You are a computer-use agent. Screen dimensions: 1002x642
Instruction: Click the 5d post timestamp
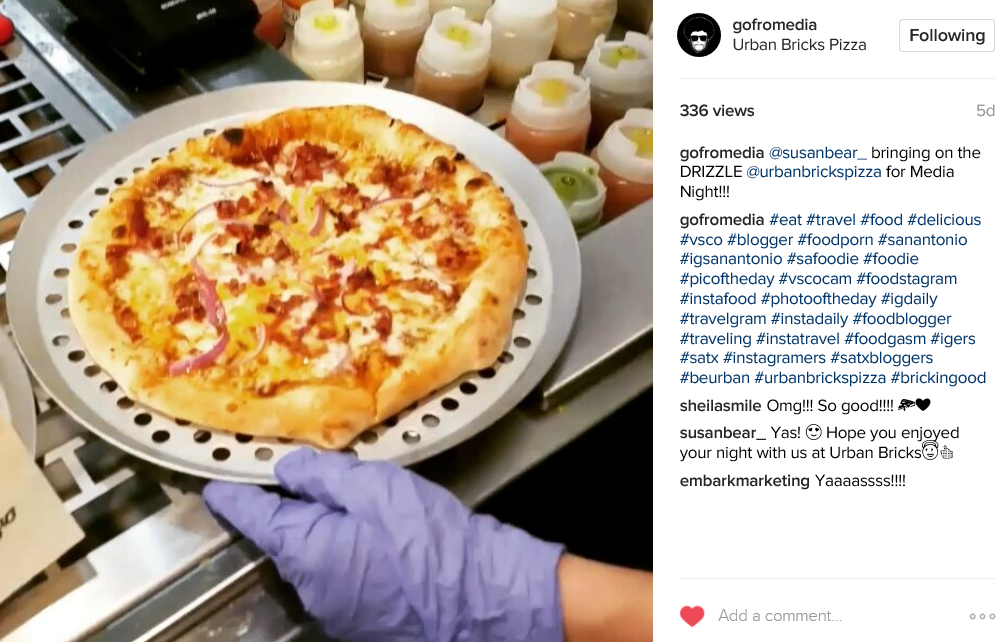coord(985,111)
